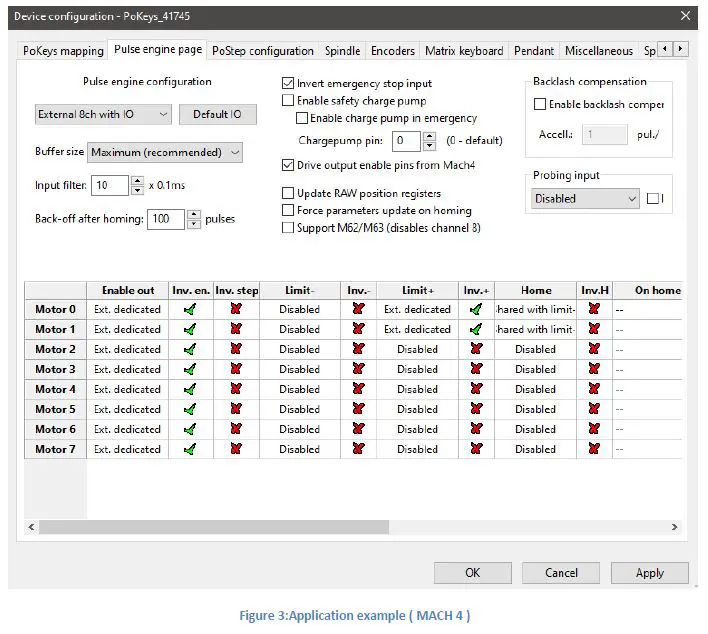Toggle Inv. en. green check for Motor 0
Image resolution: width=708 pixels, height=634 pixels.
tap(190, 310)
